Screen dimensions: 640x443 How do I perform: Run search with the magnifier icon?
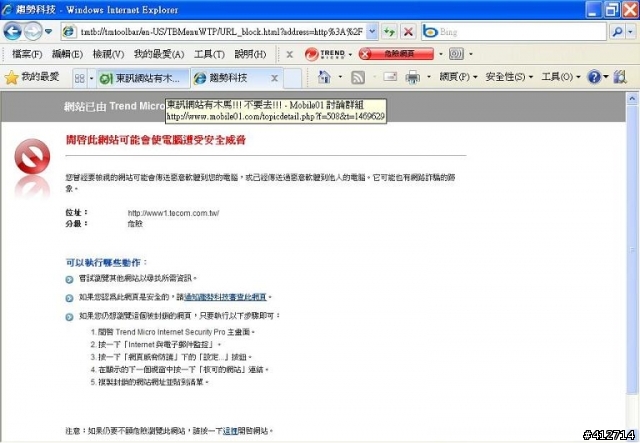[x=618, y=31]
